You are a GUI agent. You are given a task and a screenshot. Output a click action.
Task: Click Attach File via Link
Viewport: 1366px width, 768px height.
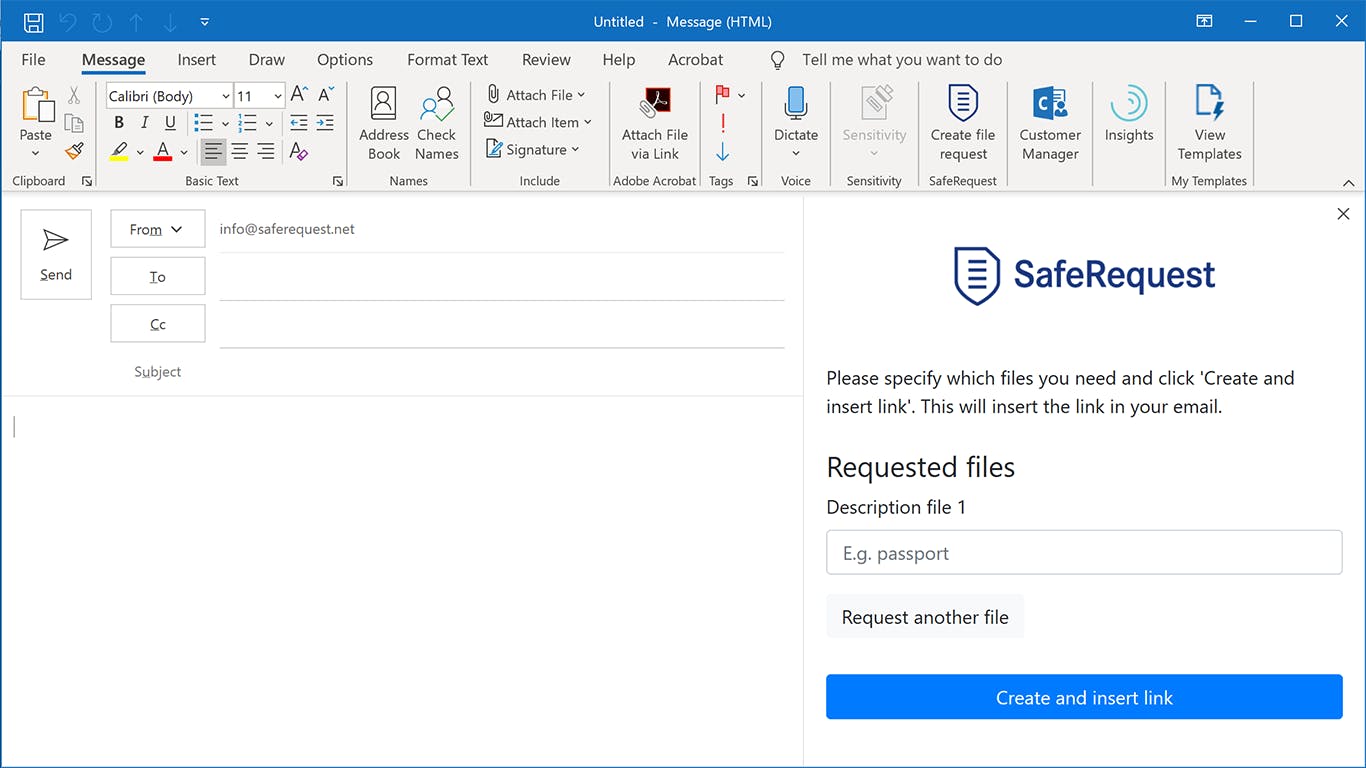(x=654, y=120)
